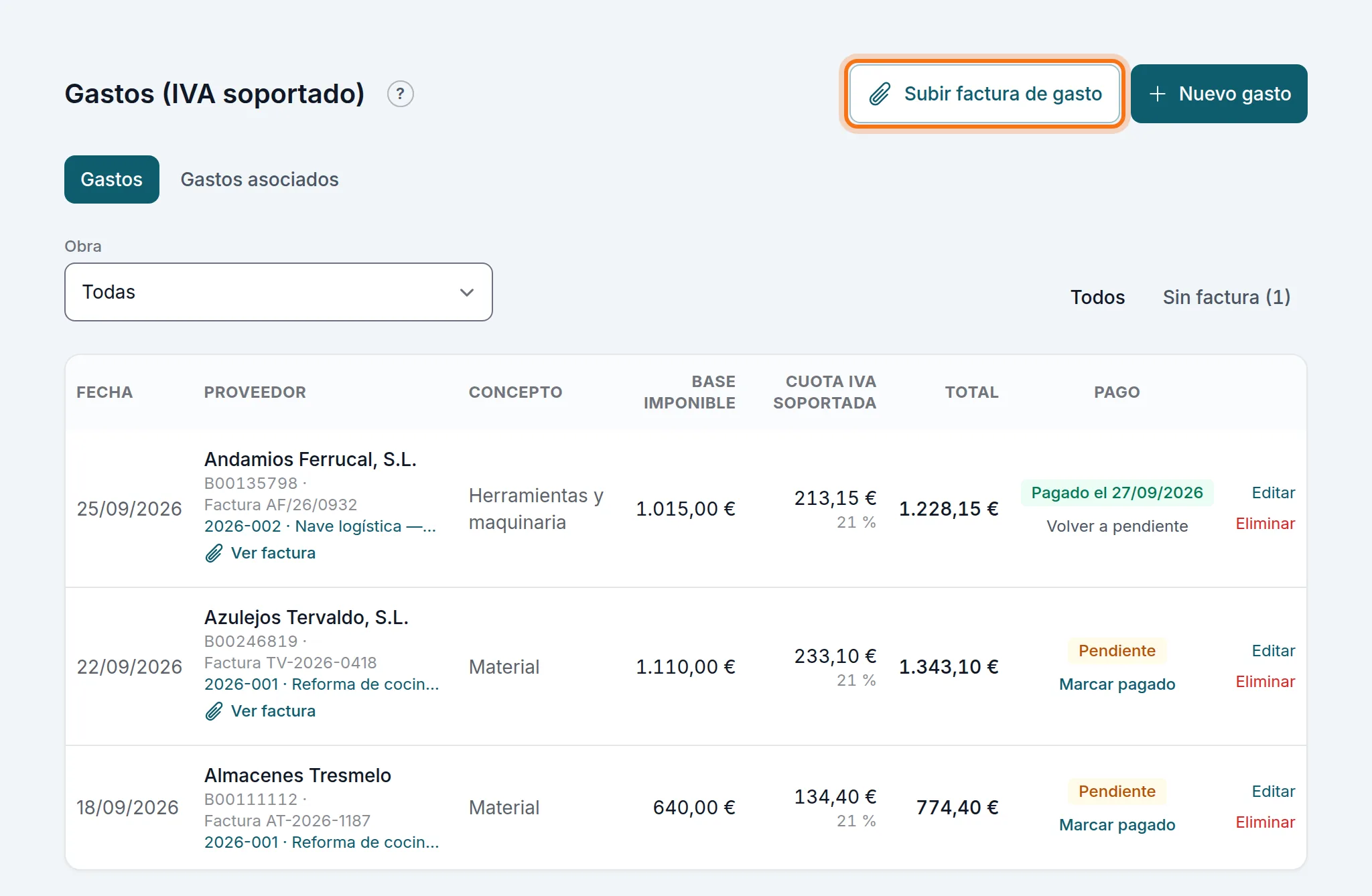Click the concept Herramientas y maquinaria
This screenshot has height=896, width=1372.
[536, 509]
